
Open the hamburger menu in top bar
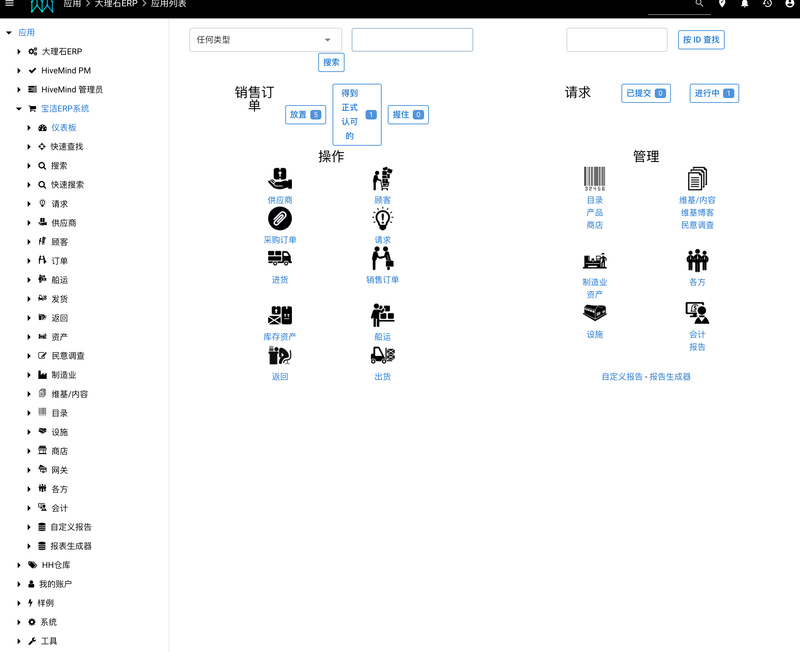[x=9, y=4]
